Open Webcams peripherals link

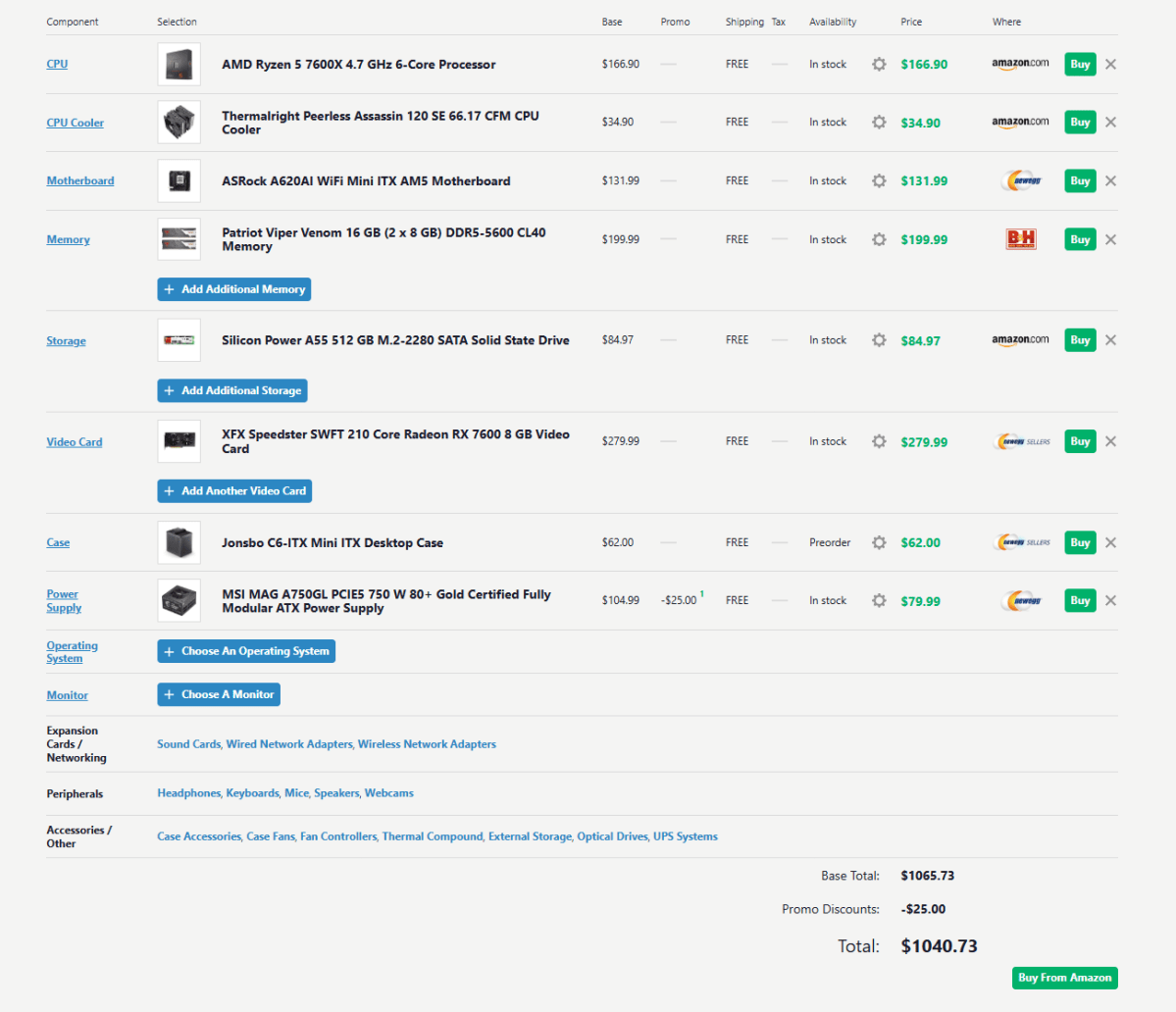tap(389, 793)
